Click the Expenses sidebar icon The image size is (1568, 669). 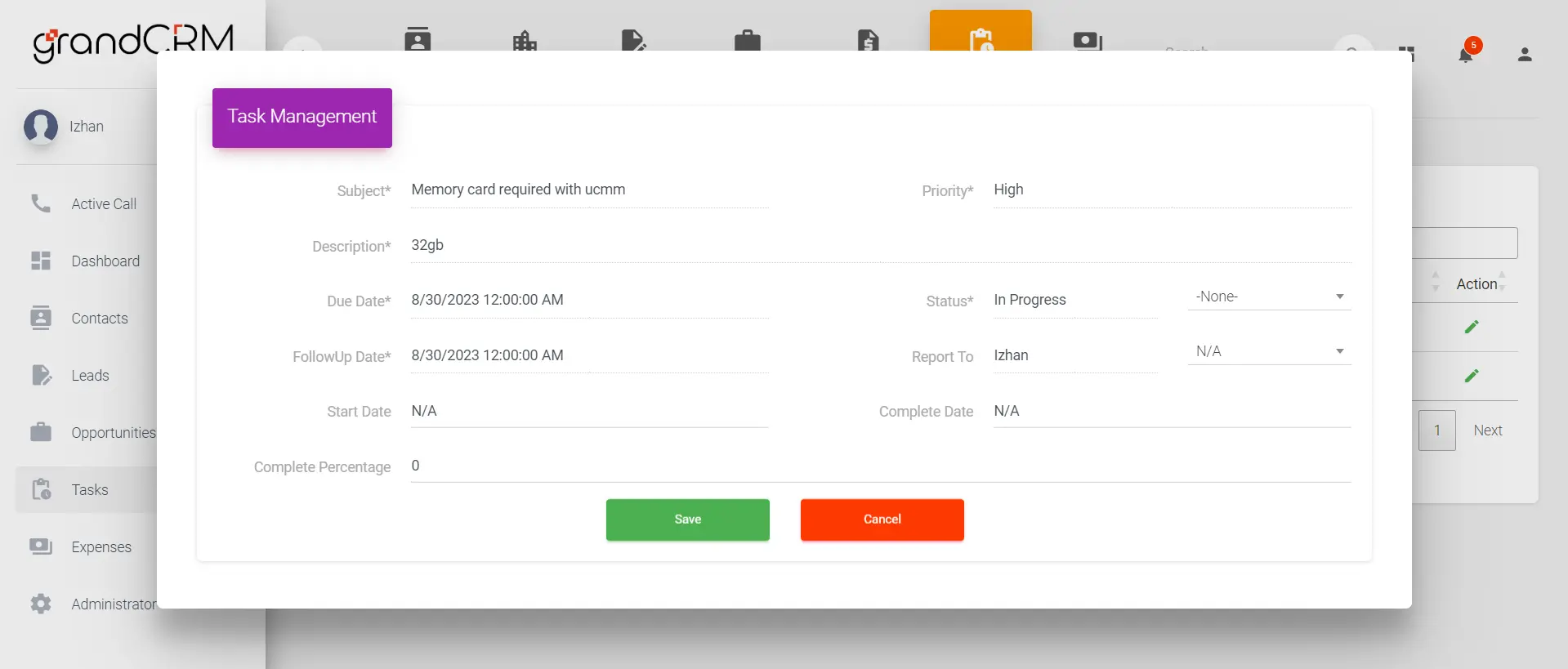click(x=41, y=546)
